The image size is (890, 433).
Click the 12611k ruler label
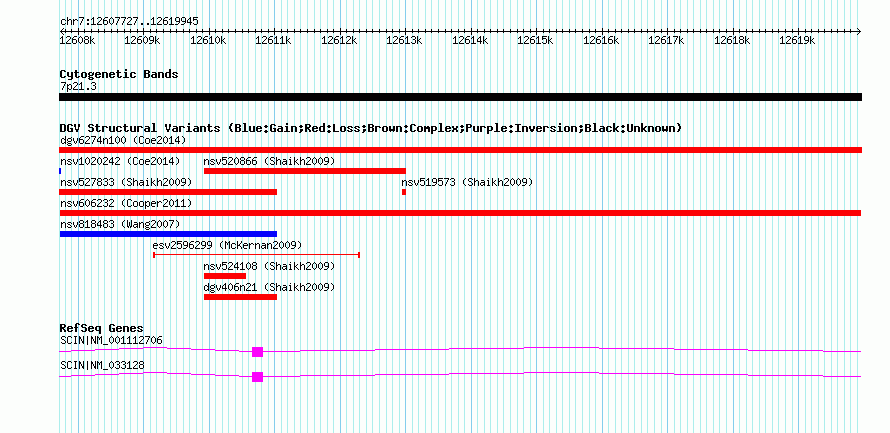pos(274,40)
